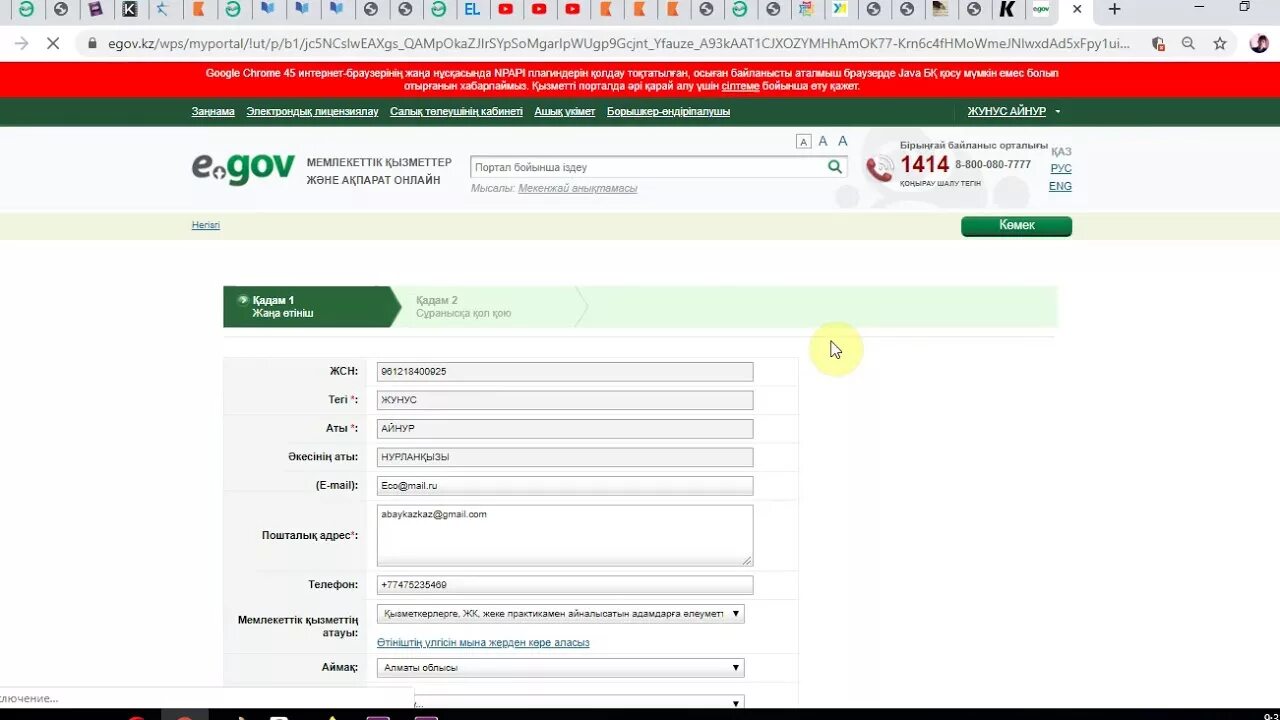Open the Заңнама link

(x=213, y=111)
